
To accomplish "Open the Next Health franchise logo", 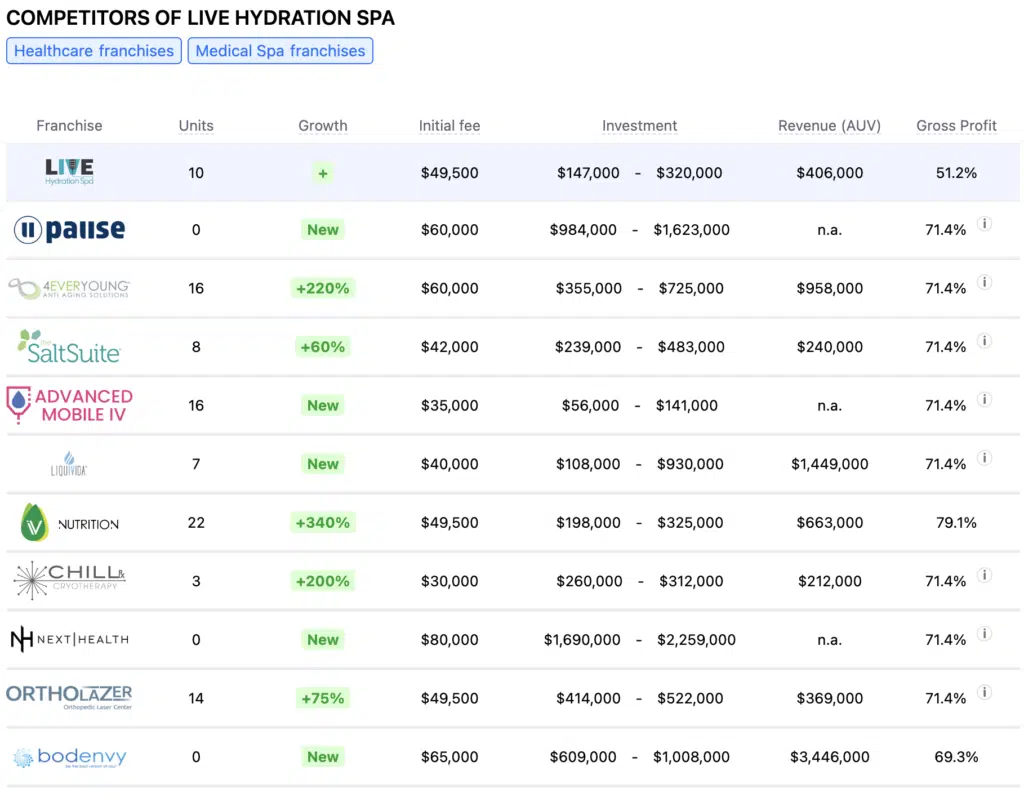I will pyautogui.click(x=69, y=639).
